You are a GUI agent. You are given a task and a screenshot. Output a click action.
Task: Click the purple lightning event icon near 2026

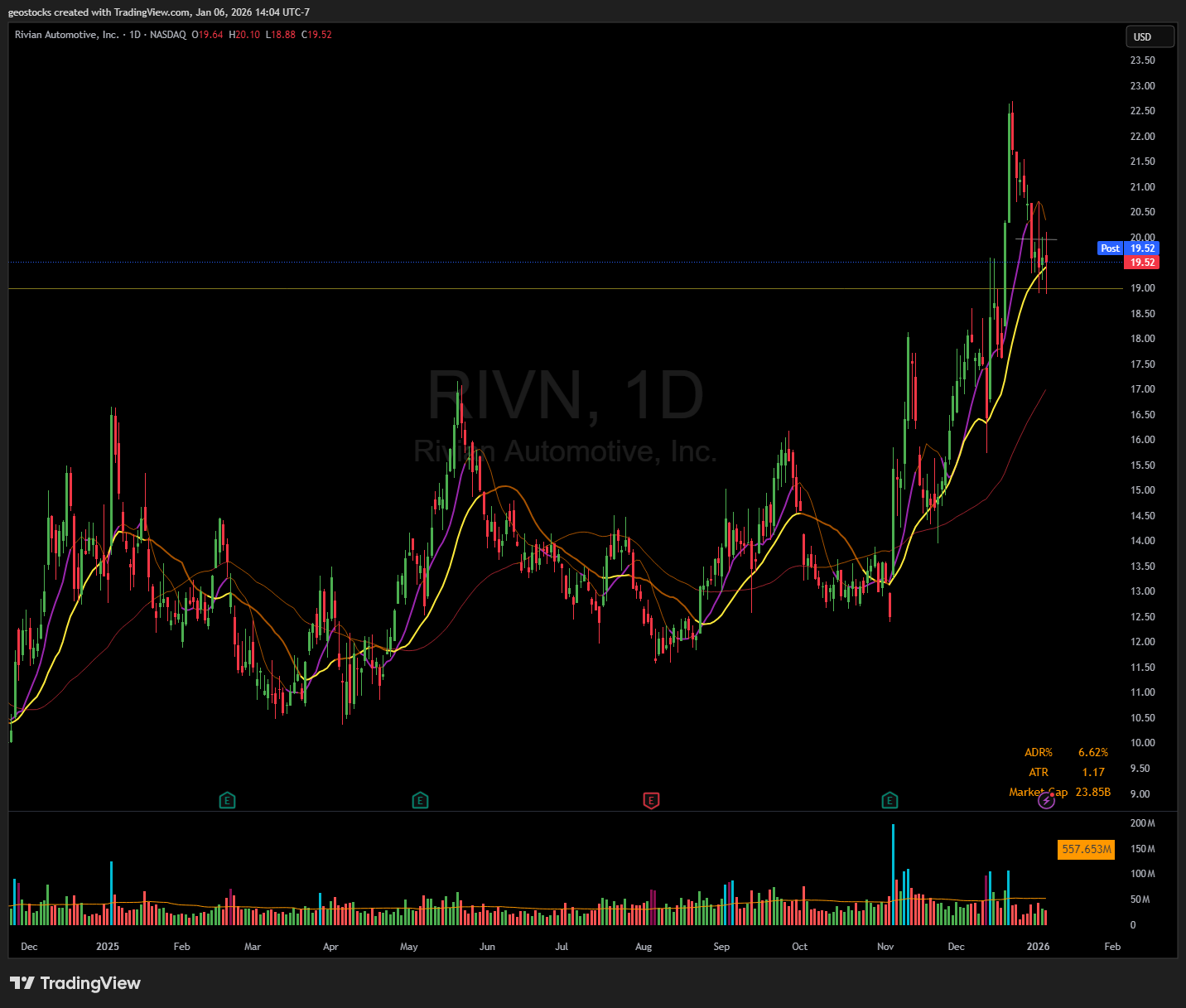pos(1046,801)
